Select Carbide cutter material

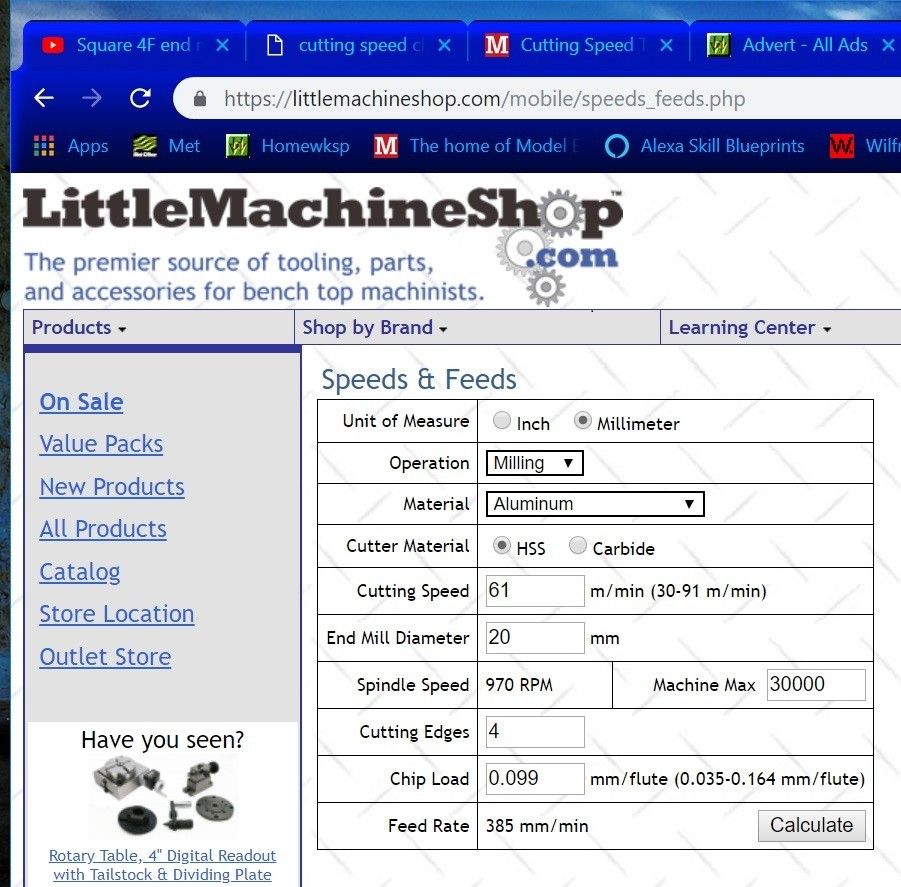[x=577, y=545]
